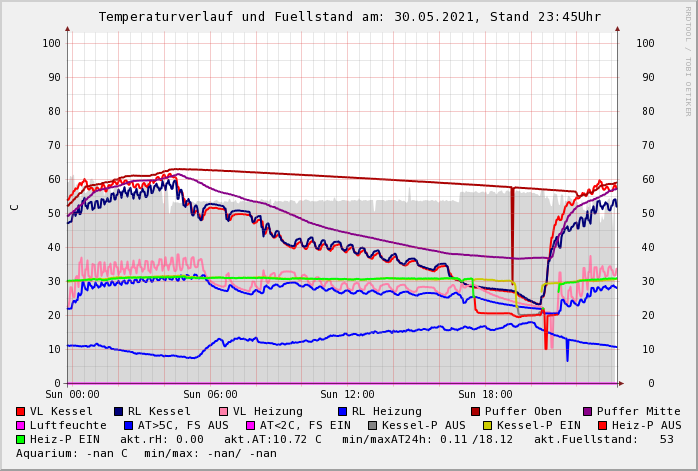Click the Sun 06:00 time axis label
This screenshot has height=471, width=698.
(x=210, y=394)
